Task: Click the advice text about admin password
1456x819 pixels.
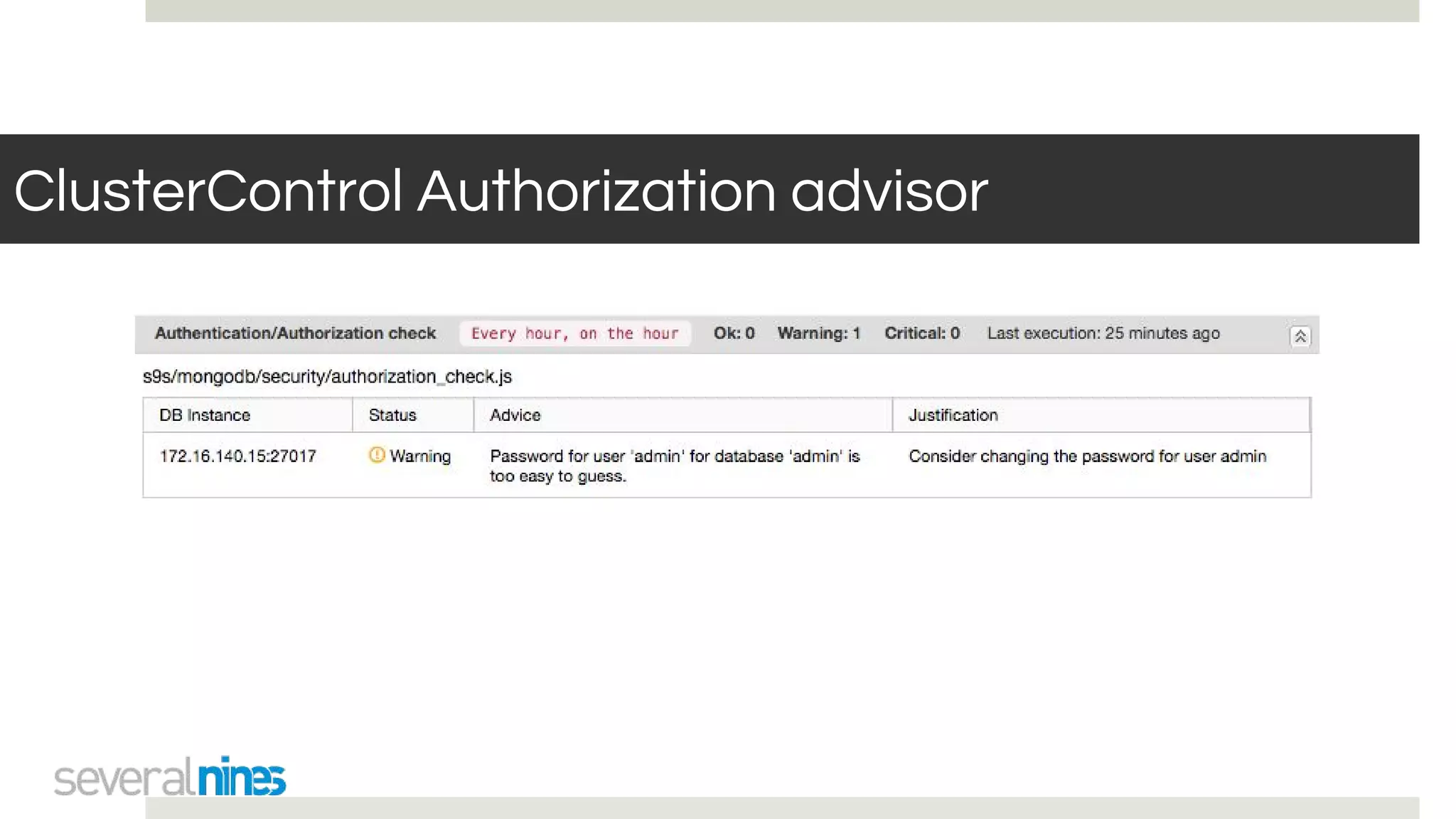Action: pos(675,466)
